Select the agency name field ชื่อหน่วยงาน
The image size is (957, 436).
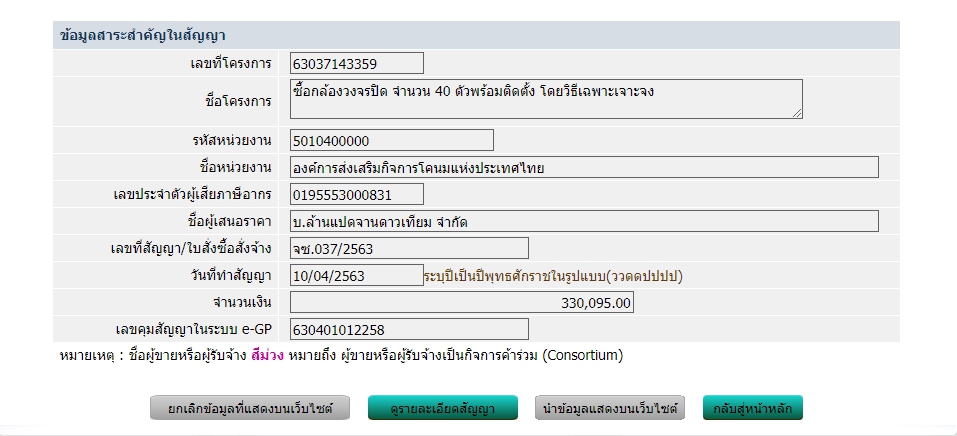584,167
